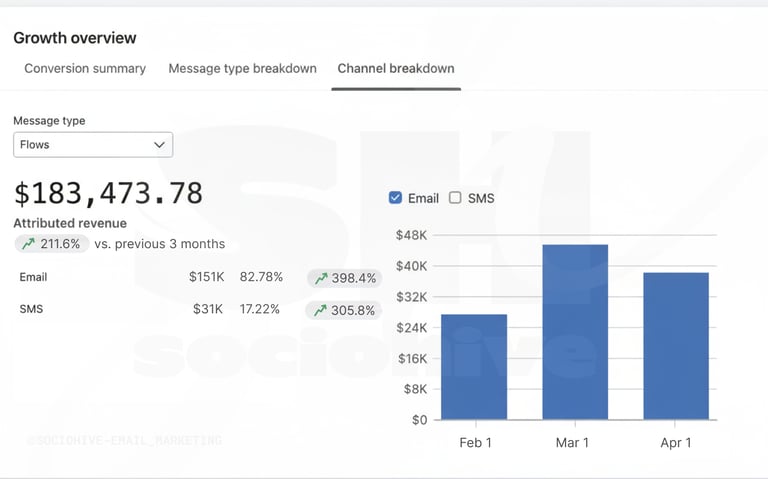768x479 pixels.
Task: Click the 211.6% upward trend arrow icon
Action: coord(29,244)
